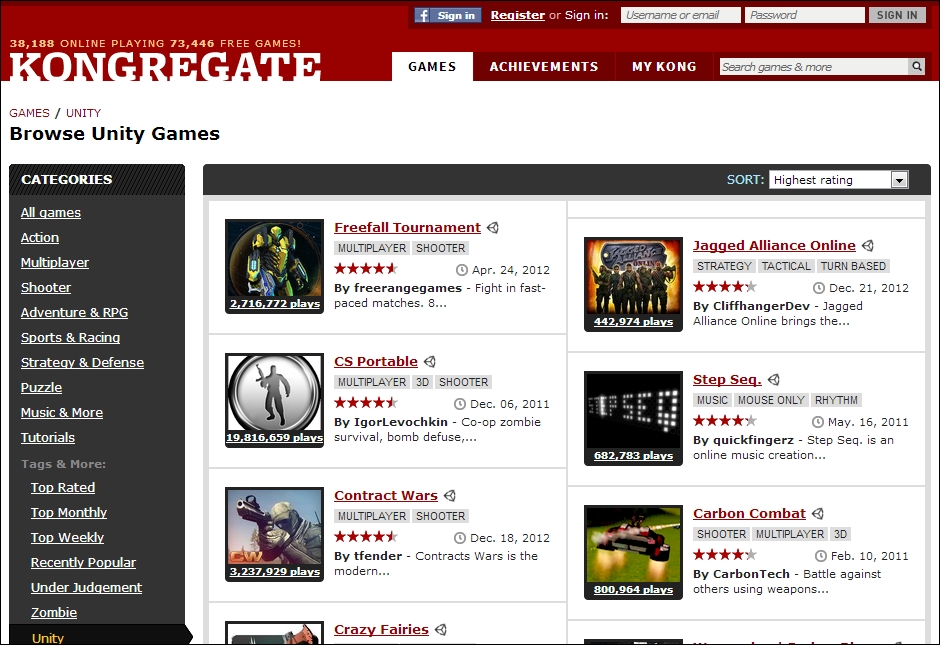Screen dimensions: 940x645
Task: Click the Password field
Action: pos(805,16)
